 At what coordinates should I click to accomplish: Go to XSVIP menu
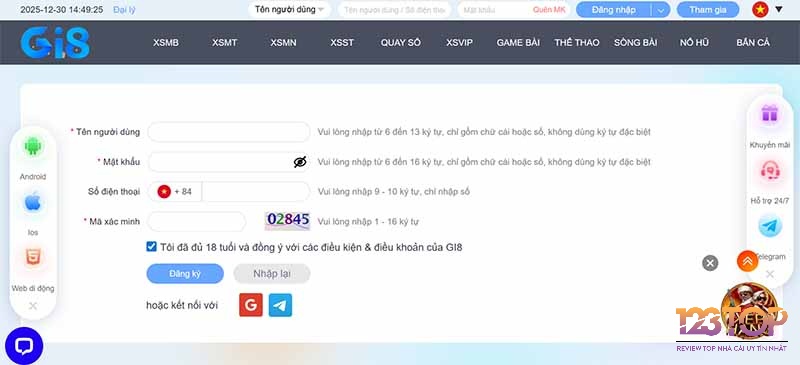pyautogui.click(x=459, y=43)
